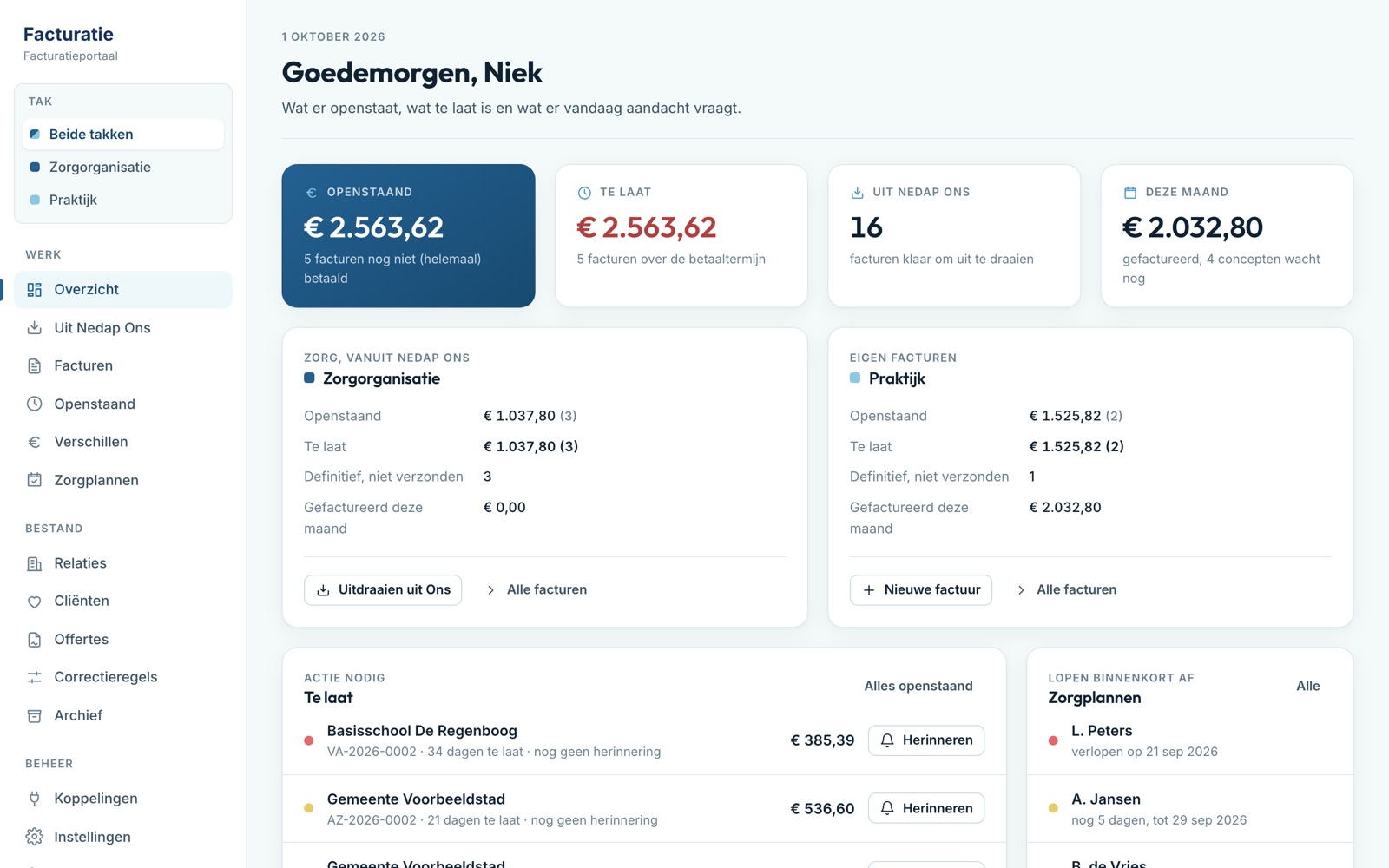Image resolution: width=1389 pixels, height=868 pixels.
Task: Open the Overzicht dashboard icon
Action: click(x=35, y=290)
